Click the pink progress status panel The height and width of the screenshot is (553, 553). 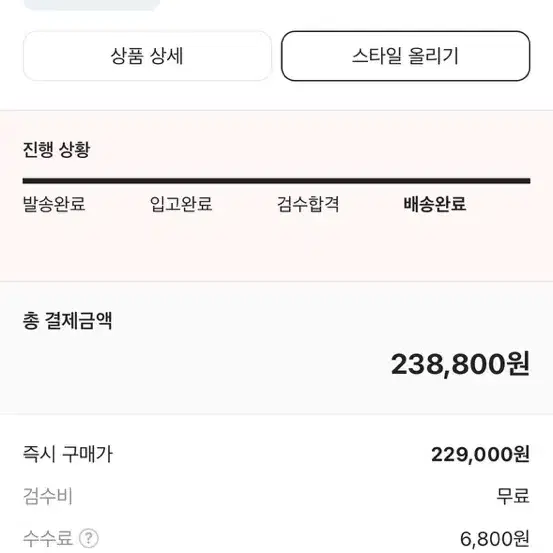[x=276, y=196]
